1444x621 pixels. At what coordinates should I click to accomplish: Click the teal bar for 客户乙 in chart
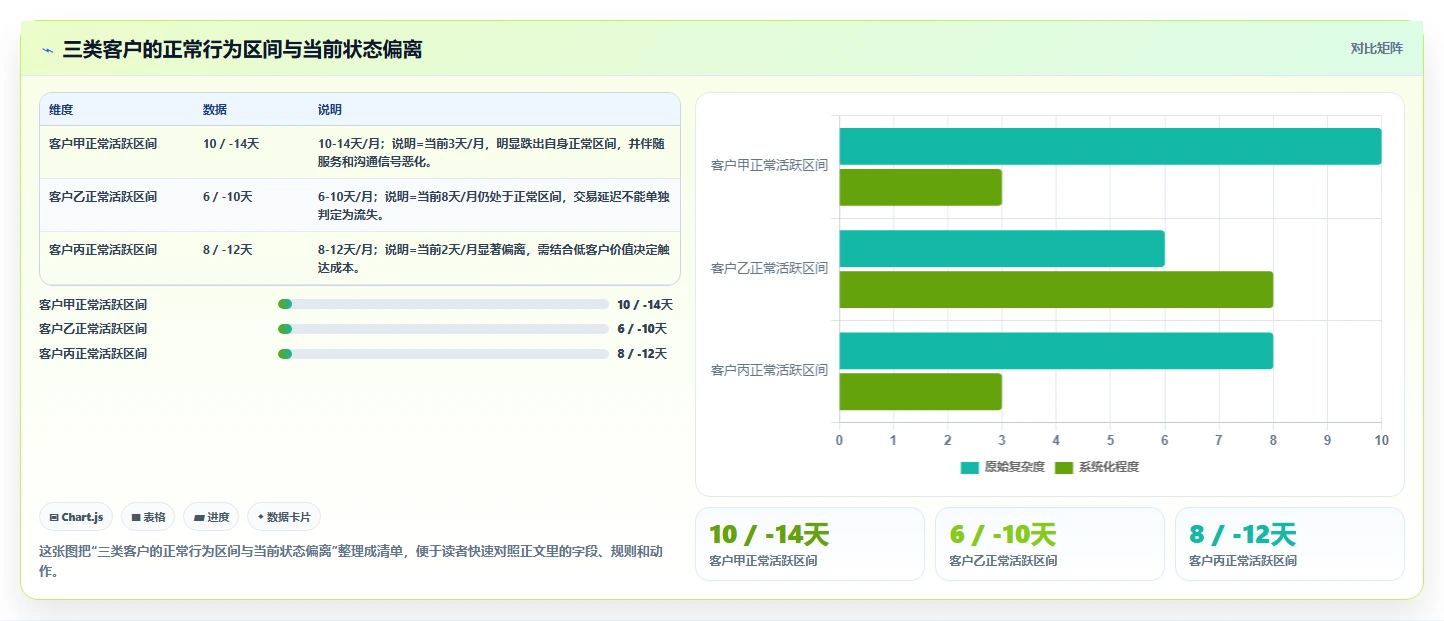pos(1002,248)
